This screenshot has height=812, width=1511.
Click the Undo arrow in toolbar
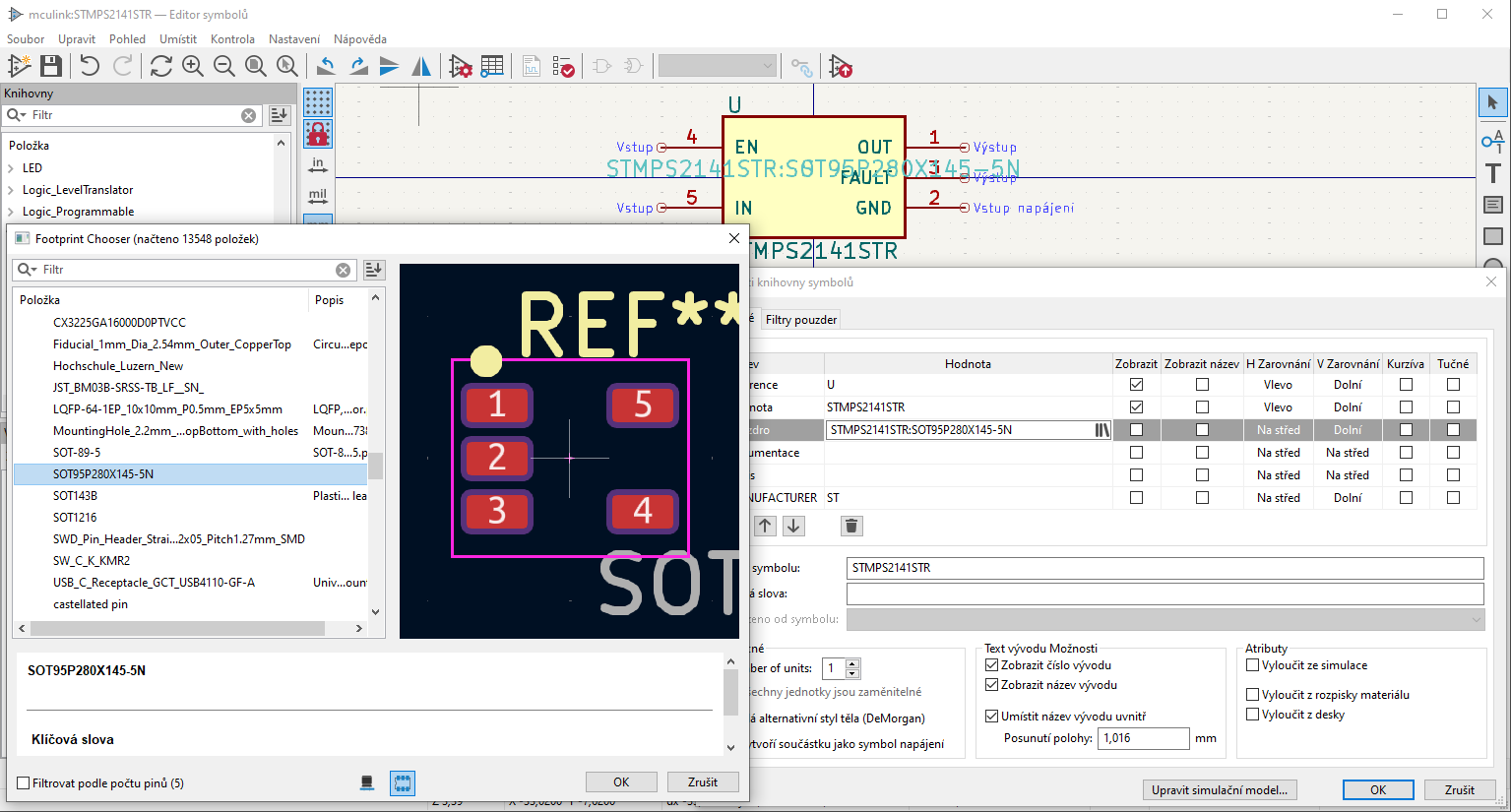[x=90, y=66]
